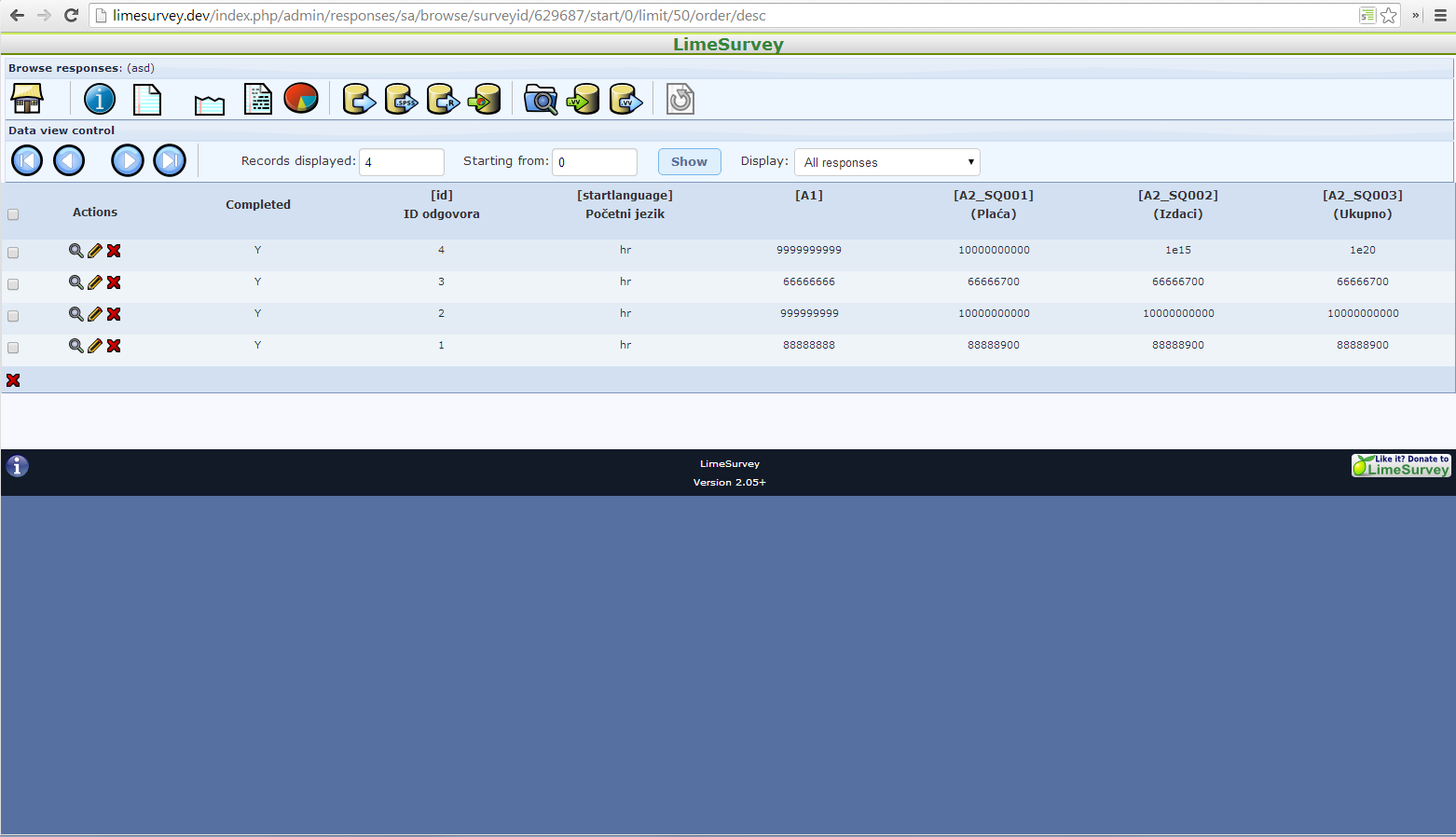Open the Display 'All responses' dropdown
Screen dimensions: 1456x837
click(886, 162)
